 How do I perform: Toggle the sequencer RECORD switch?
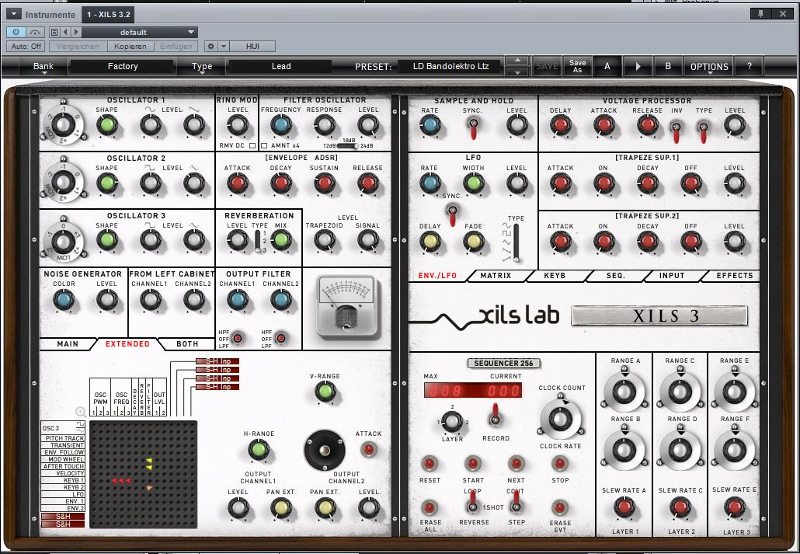click(494, 414)
